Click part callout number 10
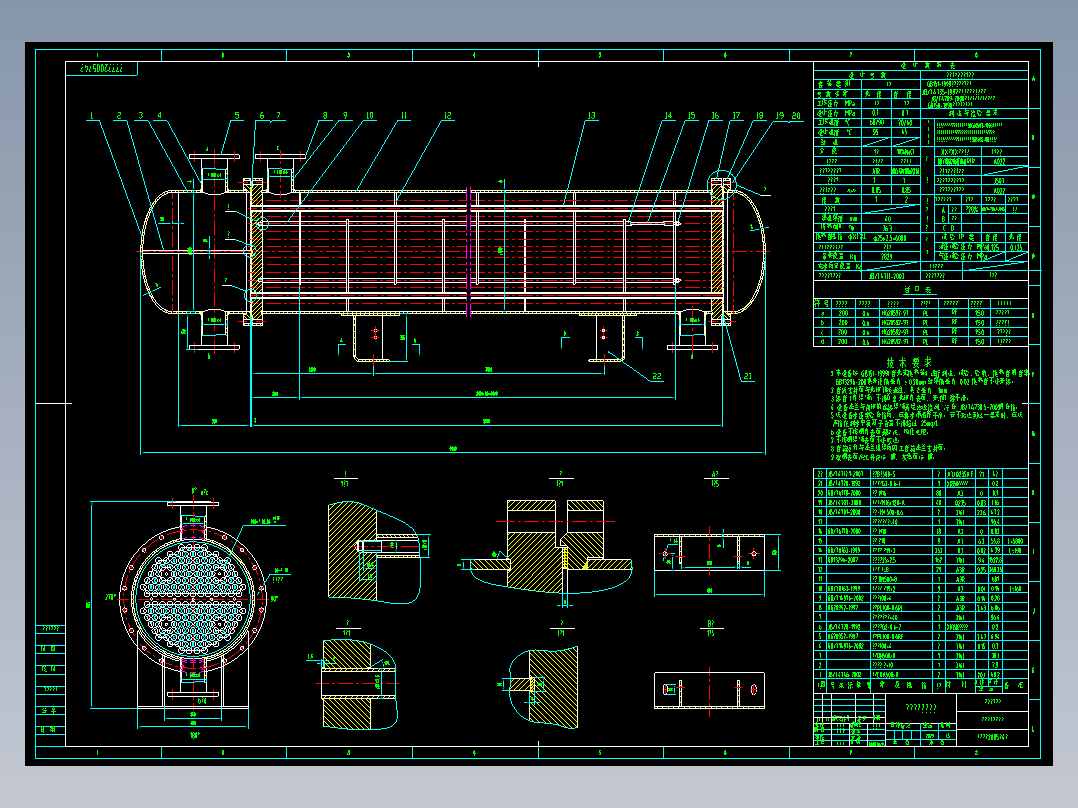 370,116
